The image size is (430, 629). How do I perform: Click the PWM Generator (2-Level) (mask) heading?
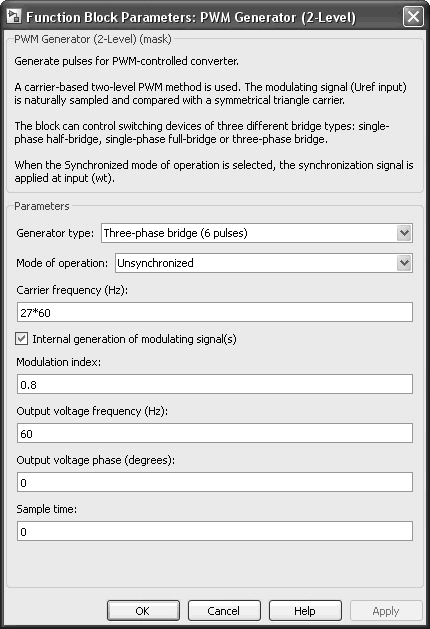(93, 39)
